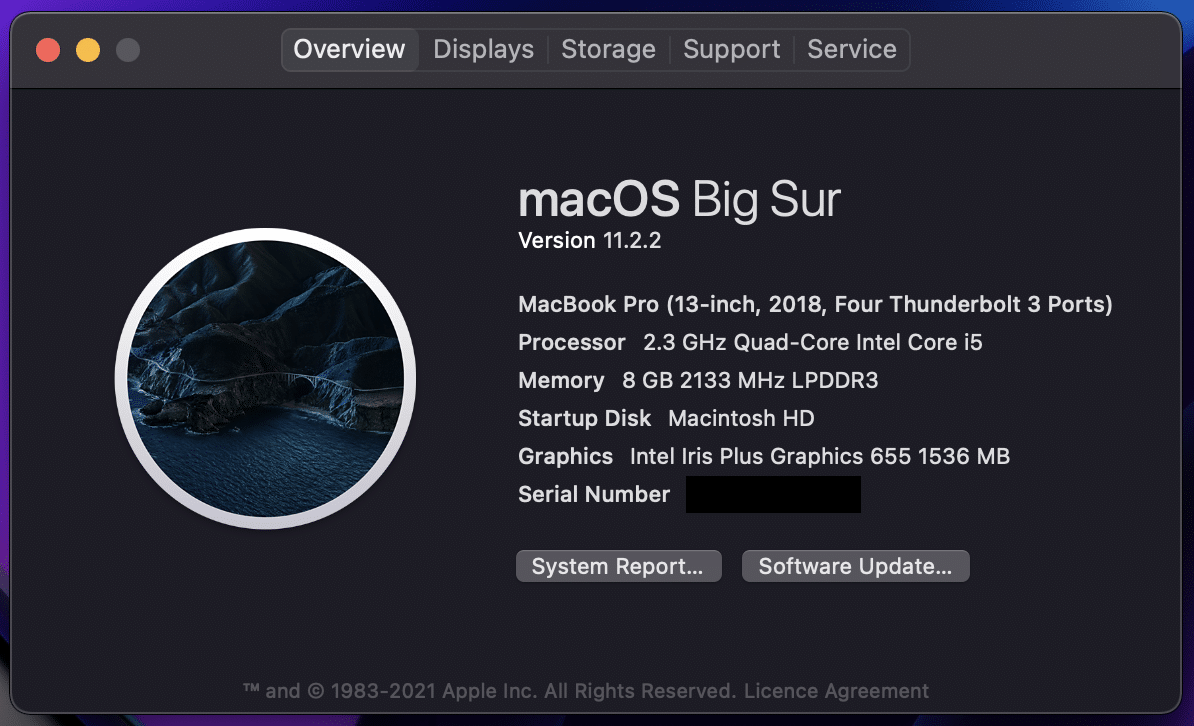Image resolution: width=1194 pixels, height=726 pixels.
Task: Open the Service tab
Action: coord(851,50)
